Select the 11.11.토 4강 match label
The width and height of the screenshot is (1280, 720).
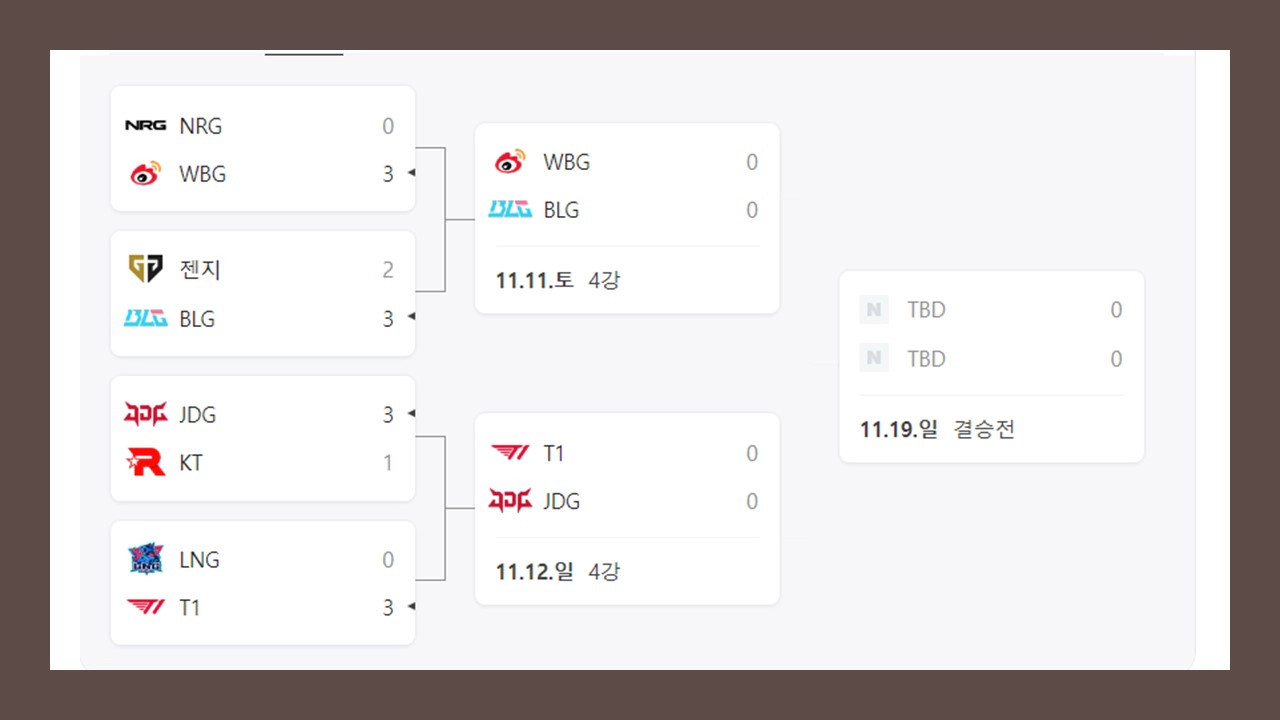(557, 280)
